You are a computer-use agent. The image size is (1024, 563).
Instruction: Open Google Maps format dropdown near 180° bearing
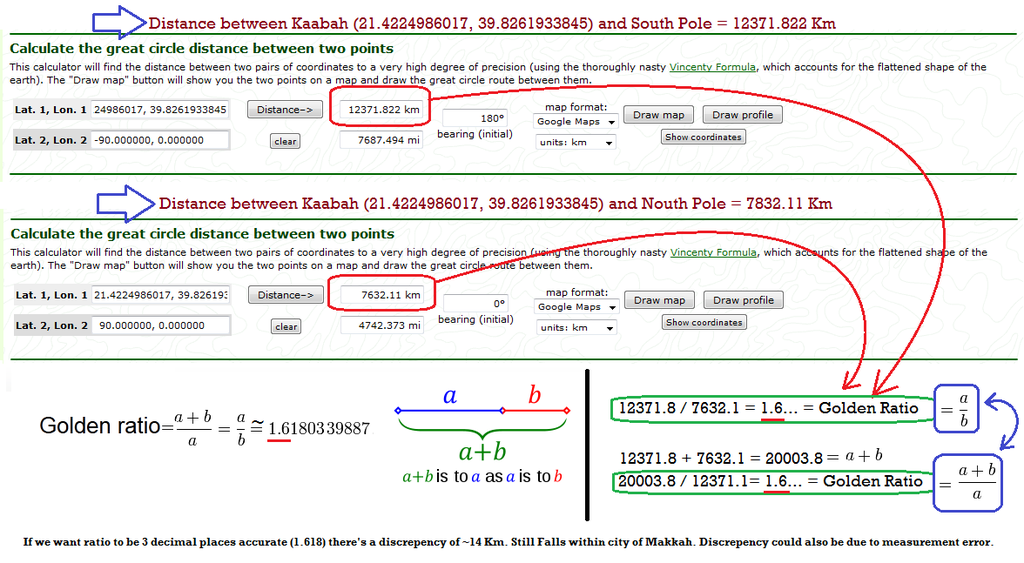(575, 122)
